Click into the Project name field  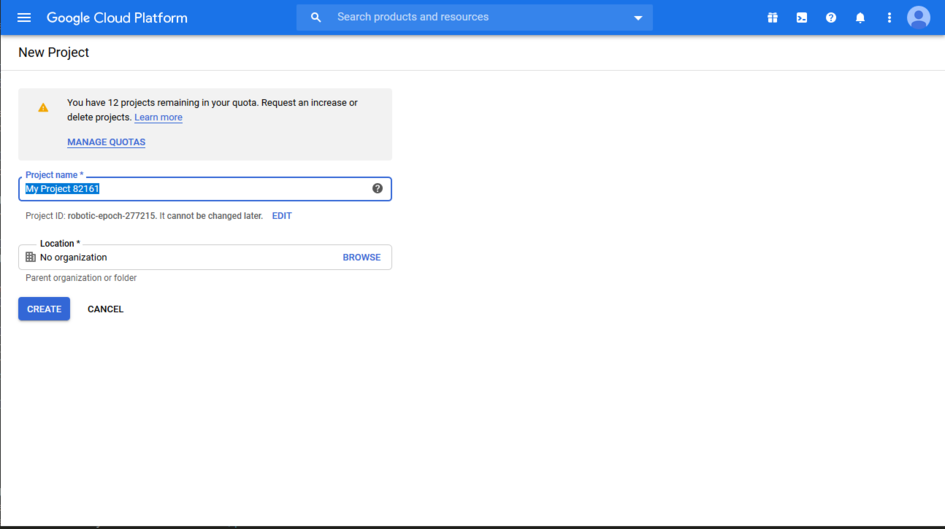tap(205, 189)
